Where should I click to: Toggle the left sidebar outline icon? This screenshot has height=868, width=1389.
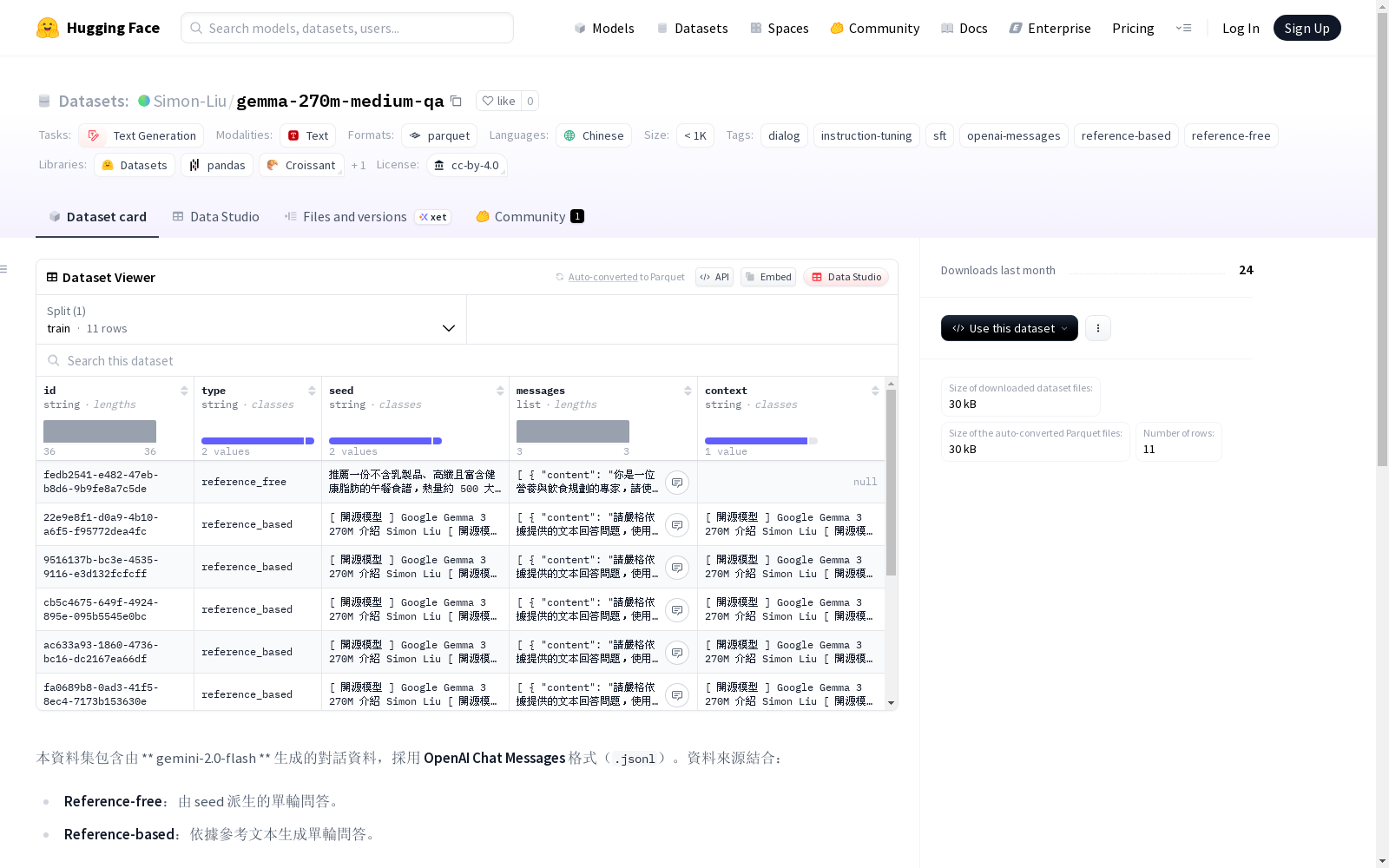click(x=4, y=269)
